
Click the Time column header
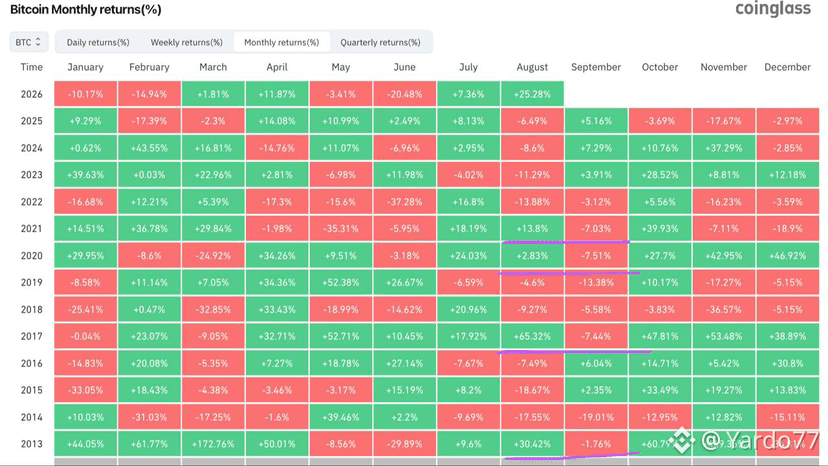click(x=32, y=67)
